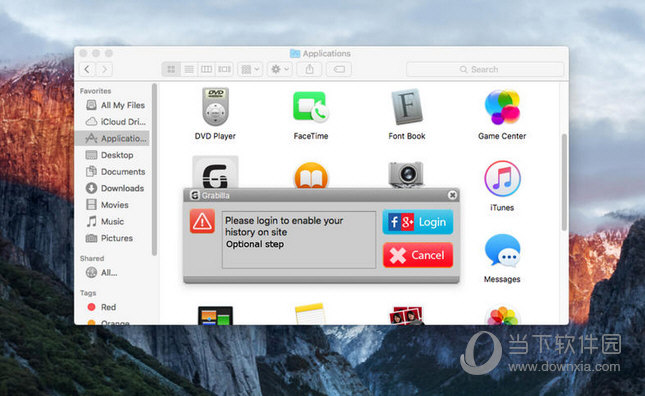Click the dialog message text box
Image resolution: width=645 pixels, height=396 pixels.
tap(299, 240)
